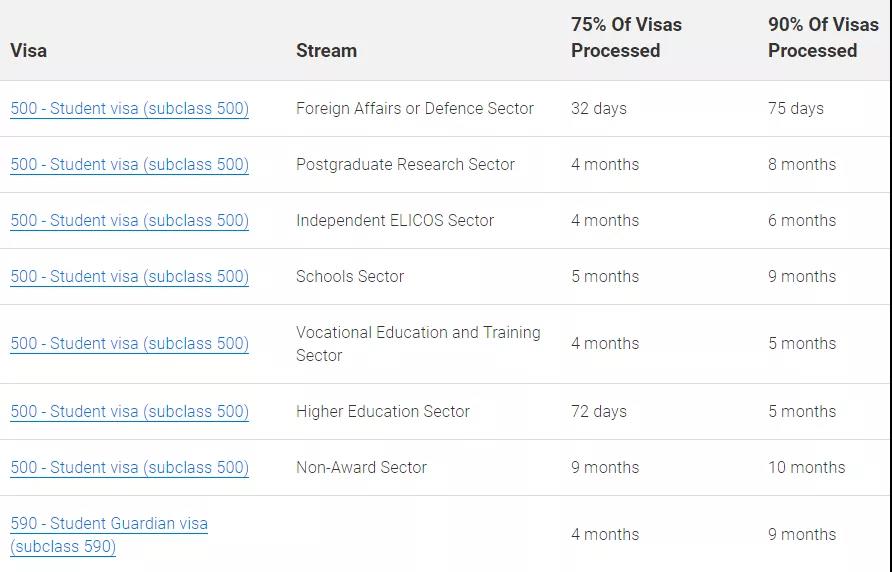Click the 72 days cell
This screenshot has width=892, height=572.
point(598,411)
